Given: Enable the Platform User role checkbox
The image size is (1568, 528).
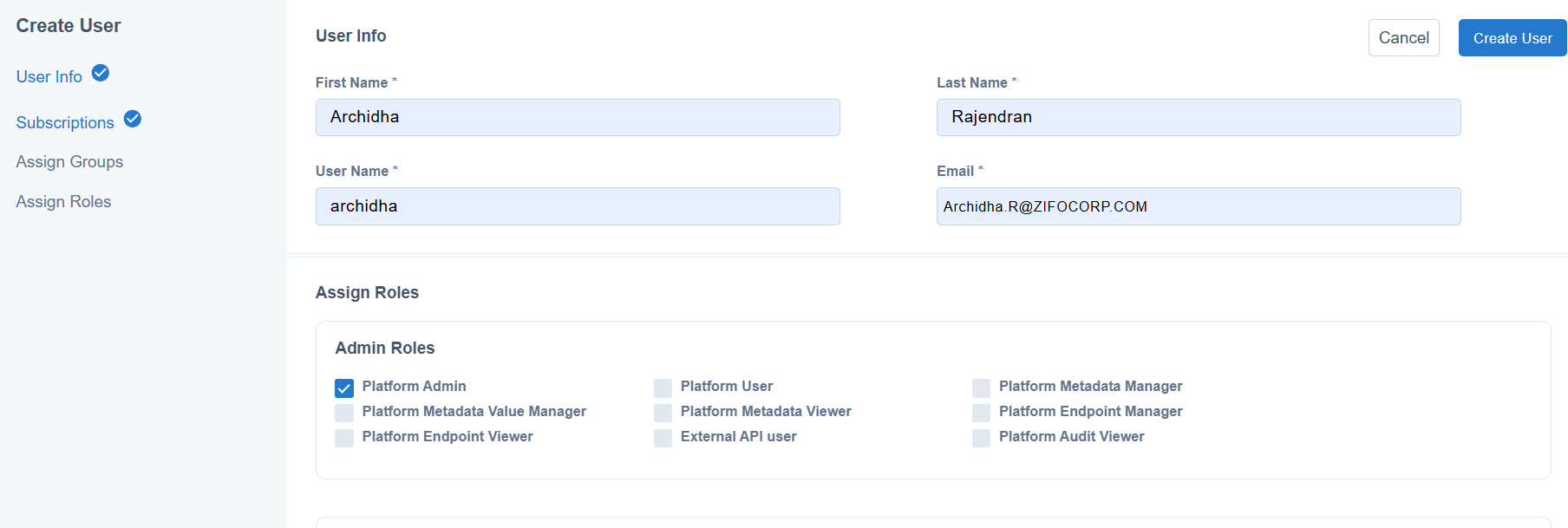Looking at the screenshot, I should coord(663,388).
